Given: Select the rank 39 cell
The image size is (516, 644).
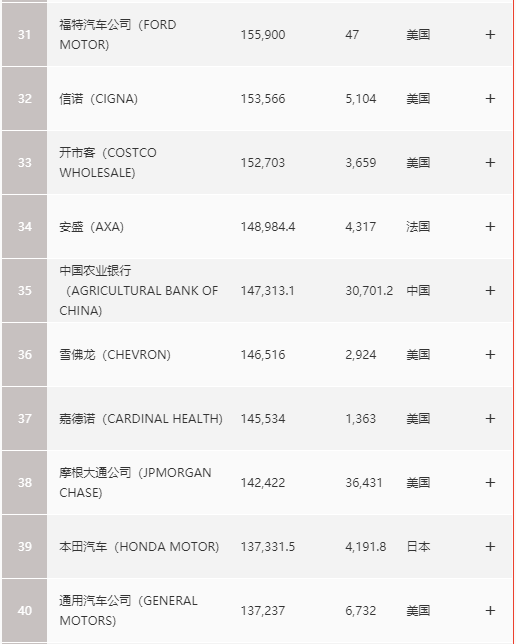Looking at the screenshot, I should (24, 547).
